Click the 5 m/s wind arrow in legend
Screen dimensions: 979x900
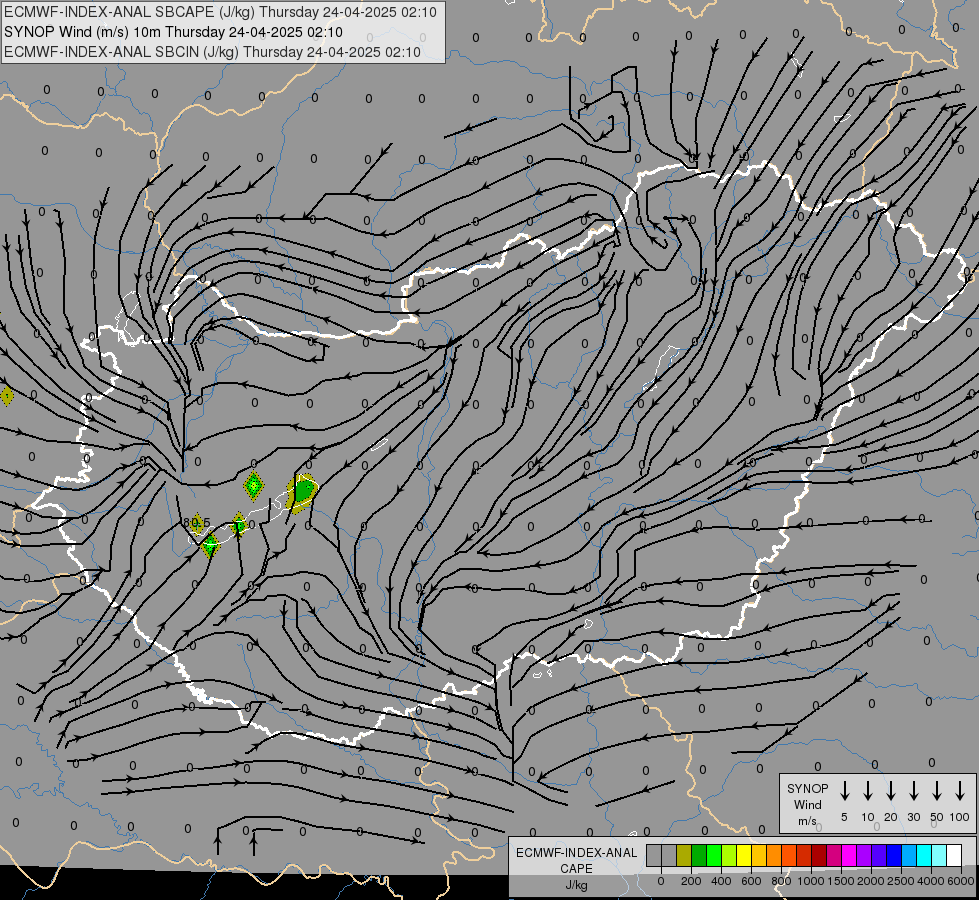[844, 791]
